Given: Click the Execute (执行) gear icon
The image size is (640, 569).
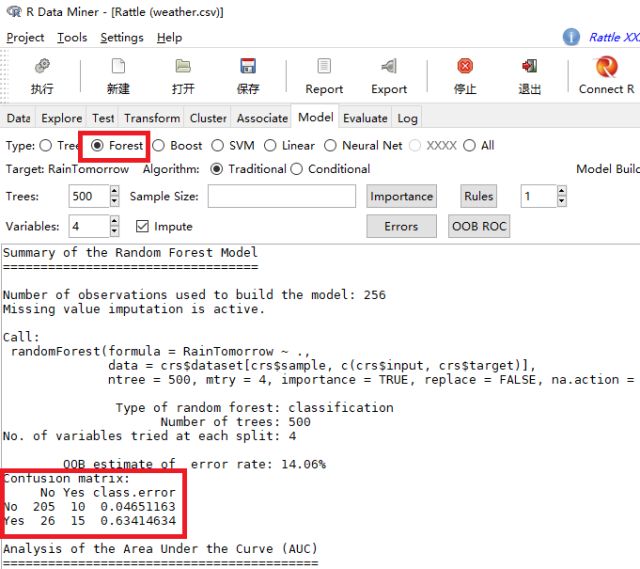Looking at the screenshot, I should pyautogui.click(x=42, y=66).
